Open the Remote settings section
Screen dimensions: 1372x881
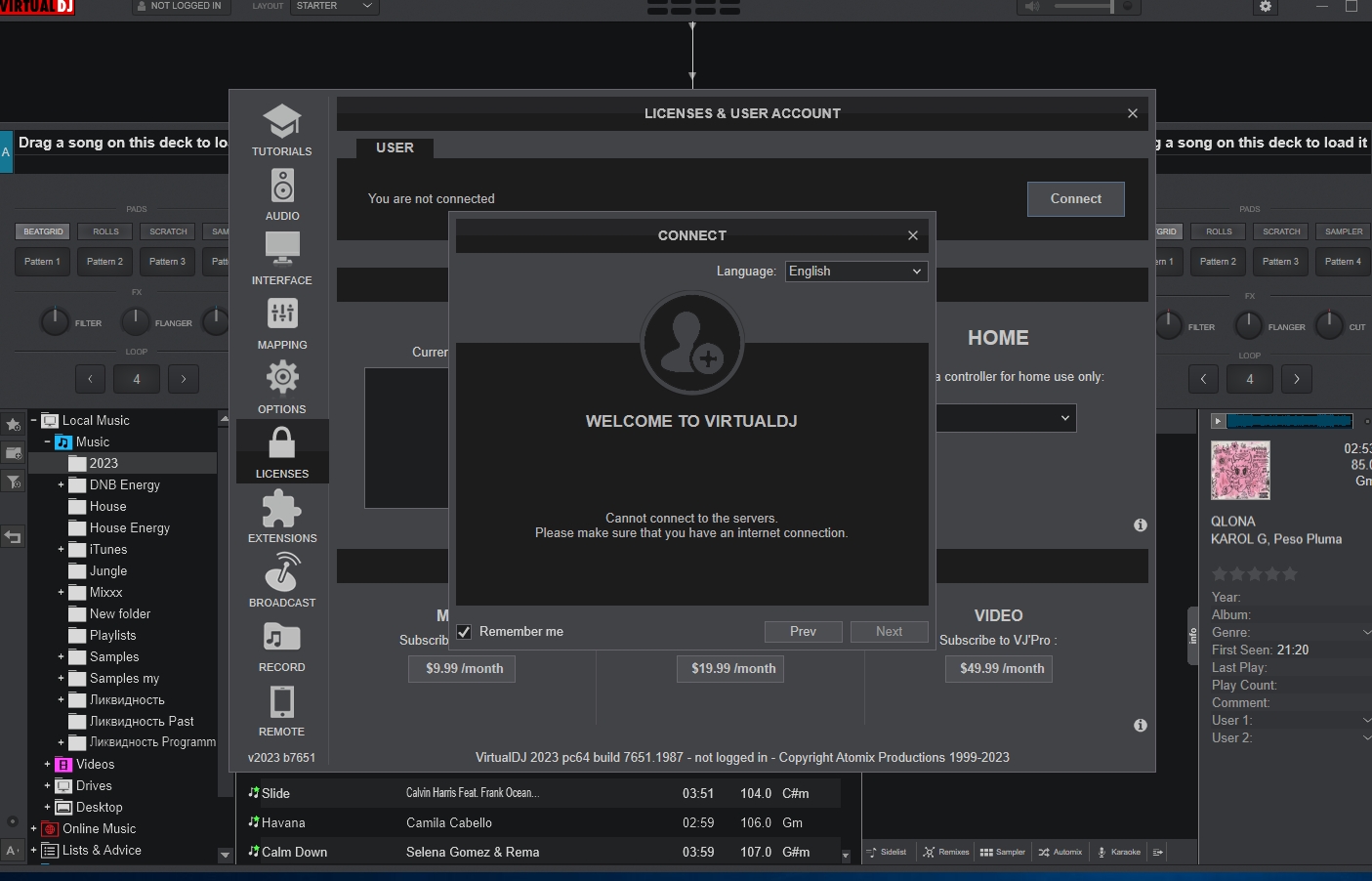coord(281,709)
